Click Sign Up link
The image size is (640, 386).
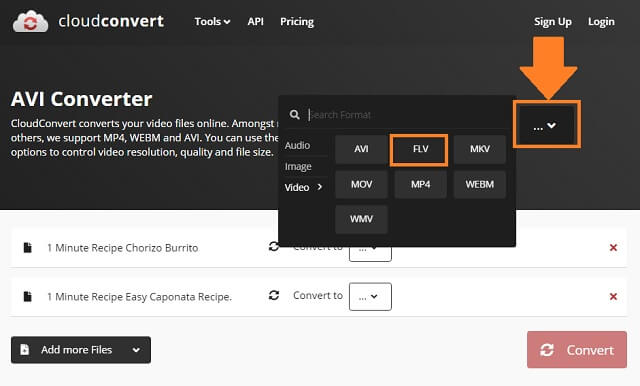pos(553,22)
